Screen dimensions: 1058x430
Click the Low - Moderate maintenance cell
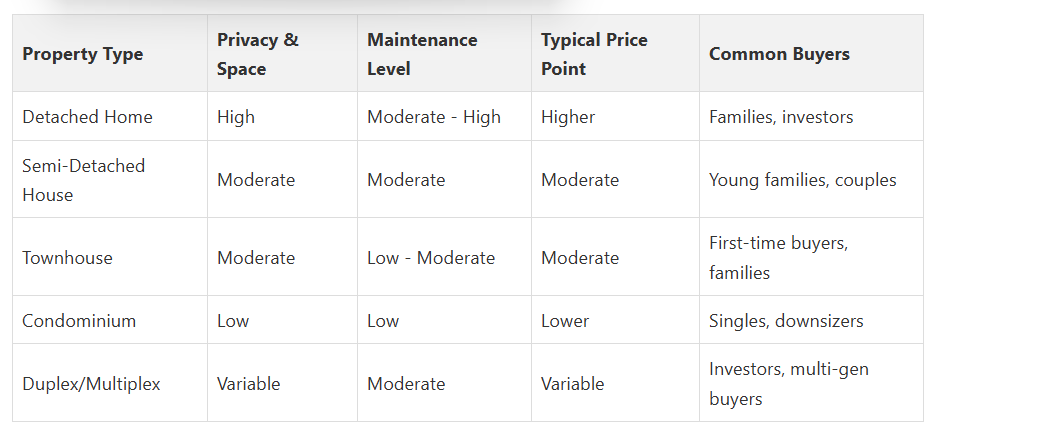coord(430,258)
